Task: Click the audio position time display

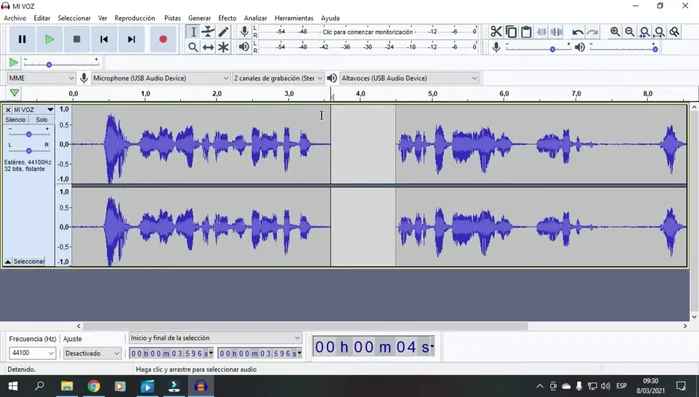Action: [x=374, y=347]
